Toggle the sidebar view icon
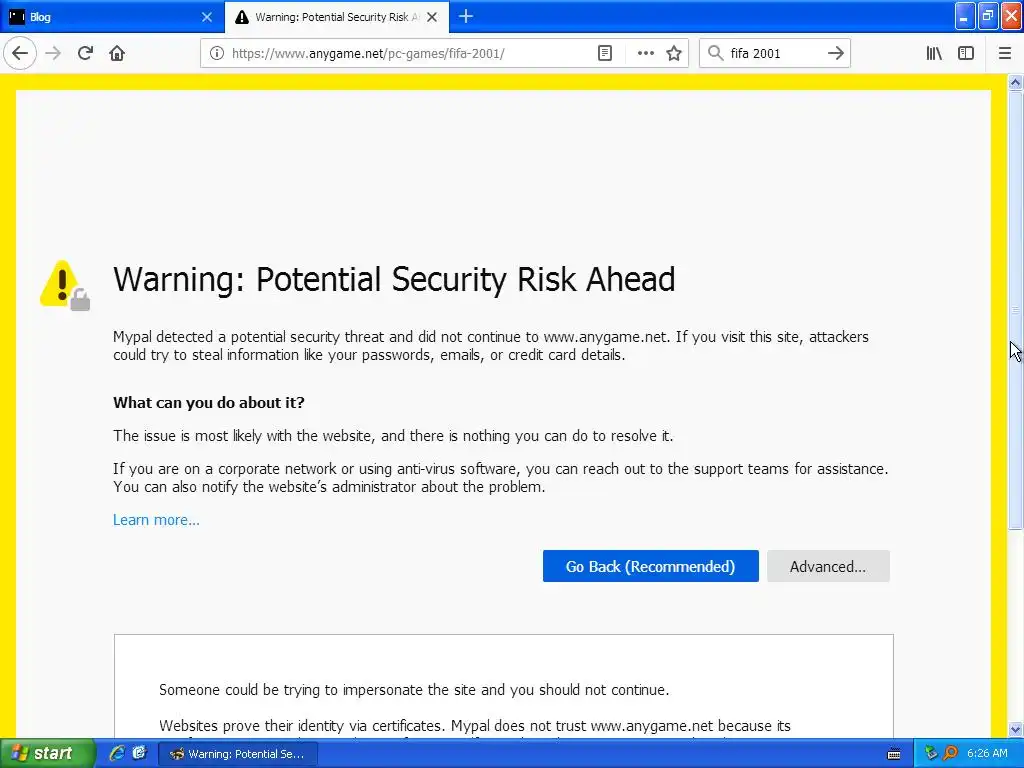The height and width of the screenshot is (768, 1024). (x=966, y=53)
